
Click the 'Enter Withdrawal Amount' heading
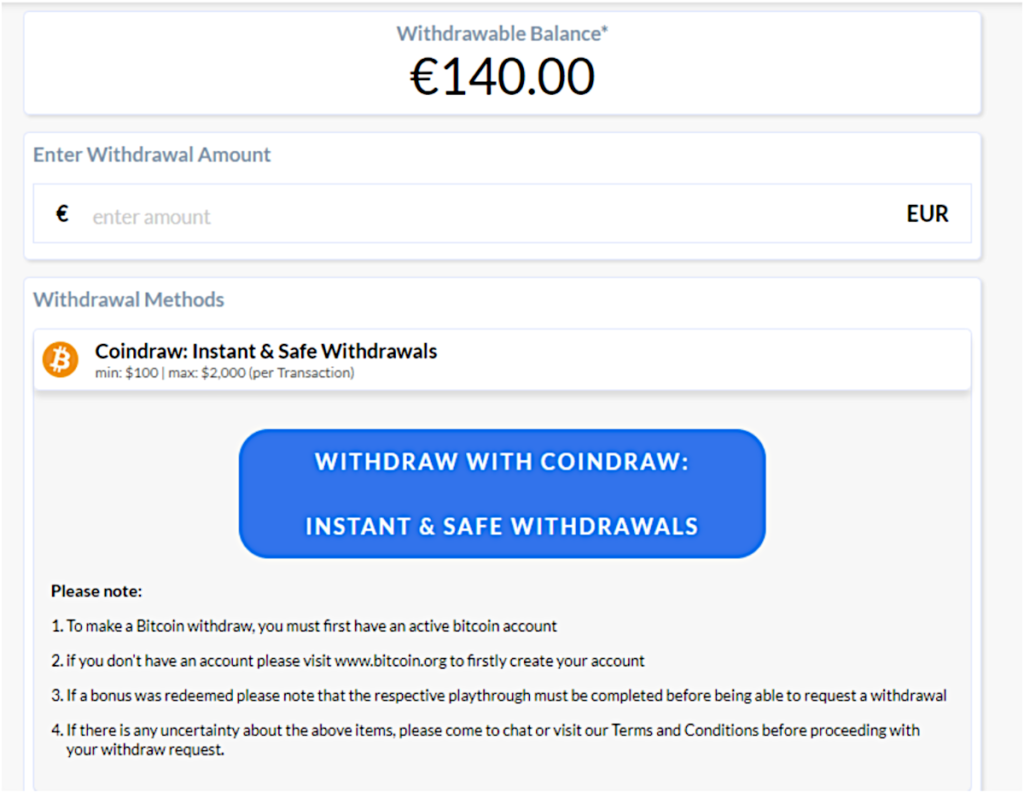(152, 155)
